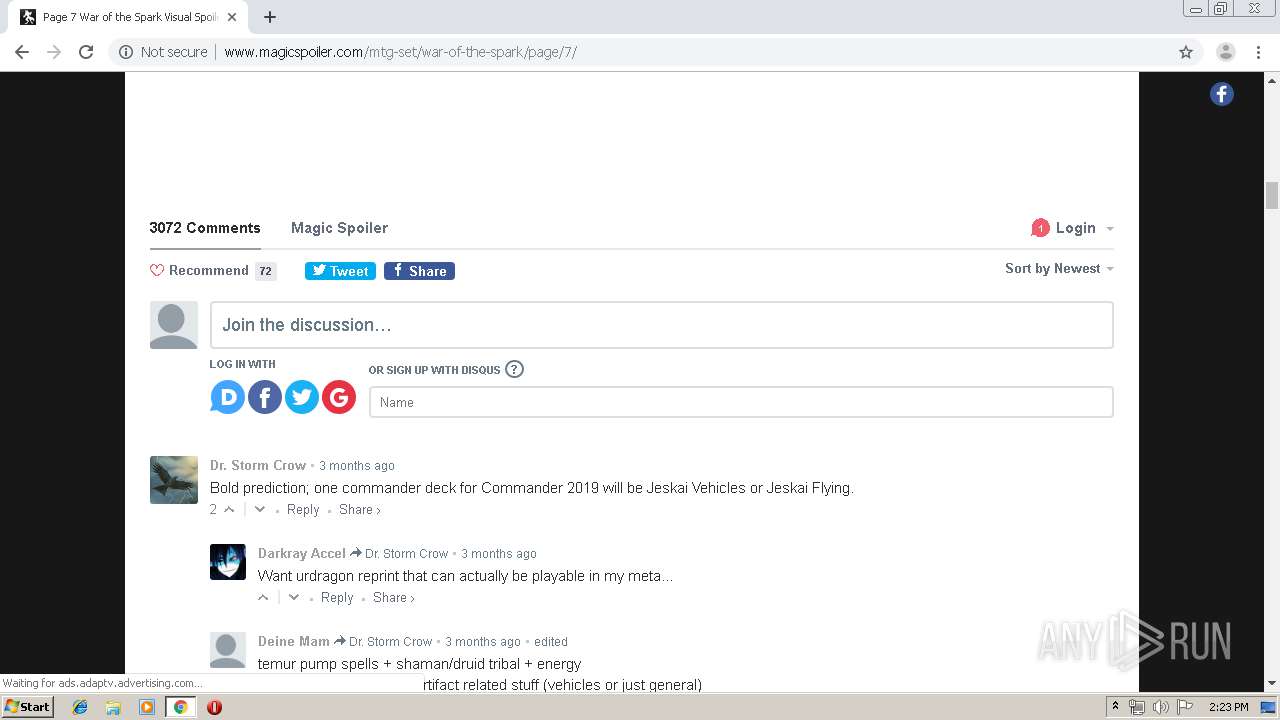Open Deine Mam's avatar profile
Image resolution: width=1280 pixels, height=720 pixels.
(x=228, y=650)
